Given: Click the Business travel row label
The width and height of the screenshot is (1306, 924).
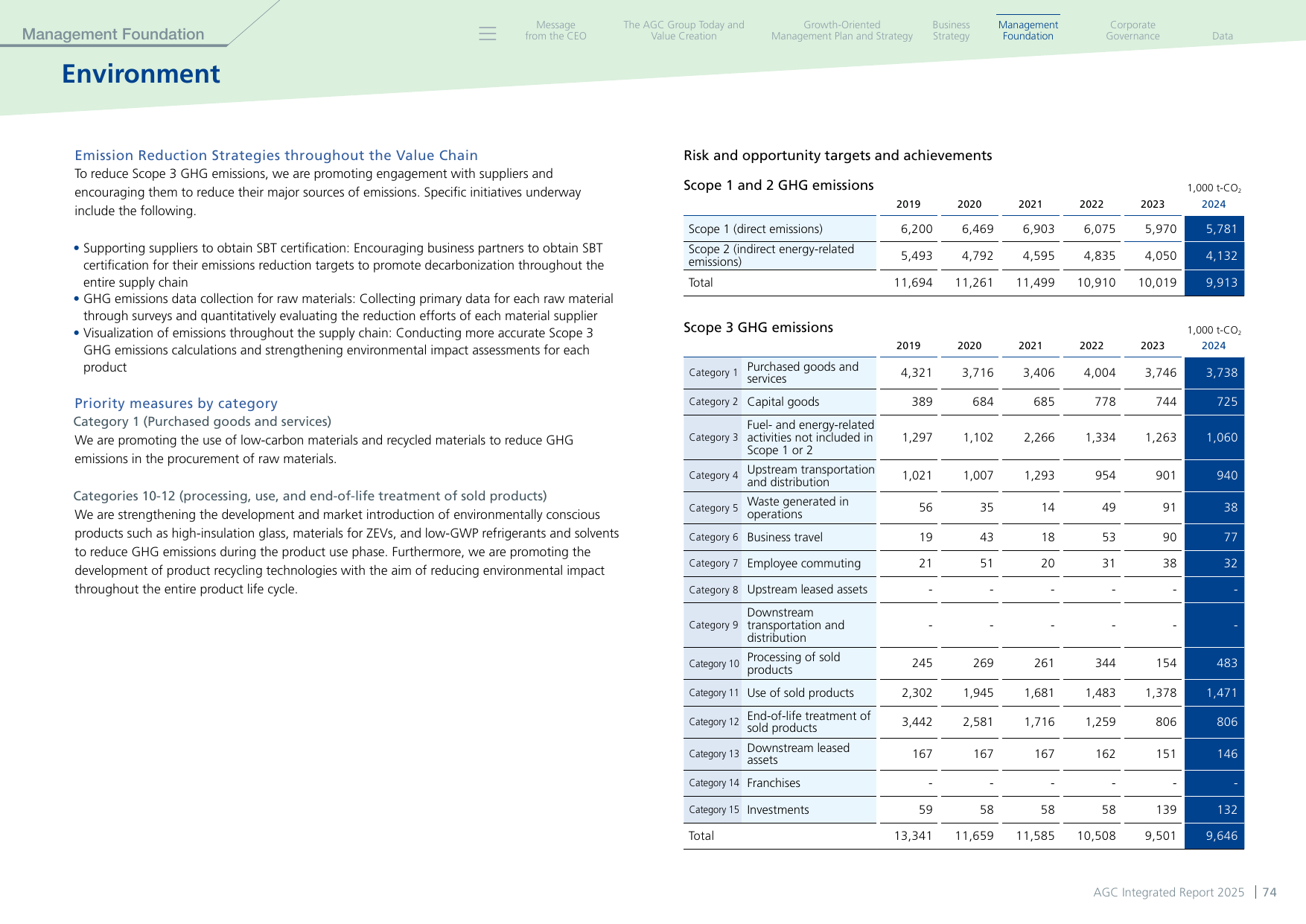Looking at the screenshot, I should [x=785, y=537].
